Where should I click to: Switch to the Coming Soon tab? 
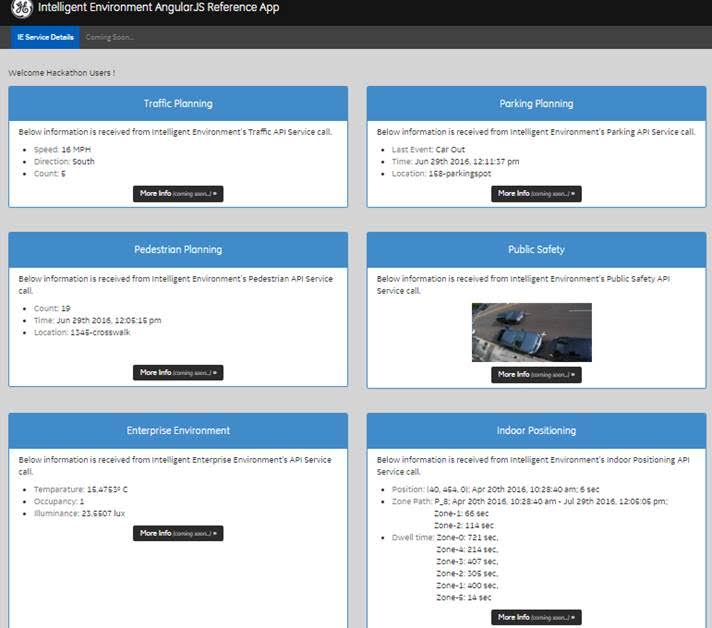click(109, 37)
